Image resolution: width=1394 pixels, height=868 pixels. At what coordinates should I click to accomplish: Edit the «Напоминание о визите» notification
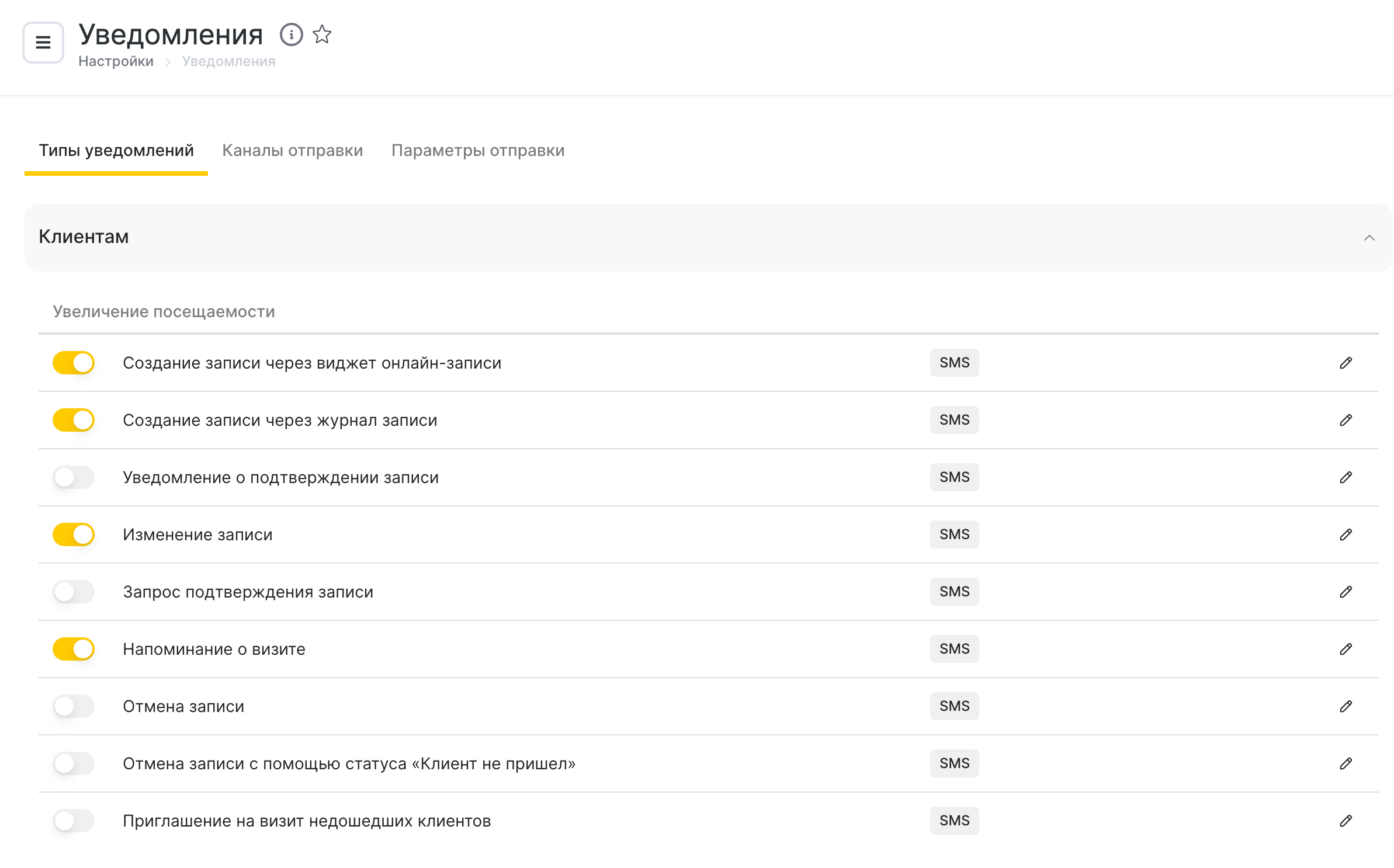tap(1346, 649)
